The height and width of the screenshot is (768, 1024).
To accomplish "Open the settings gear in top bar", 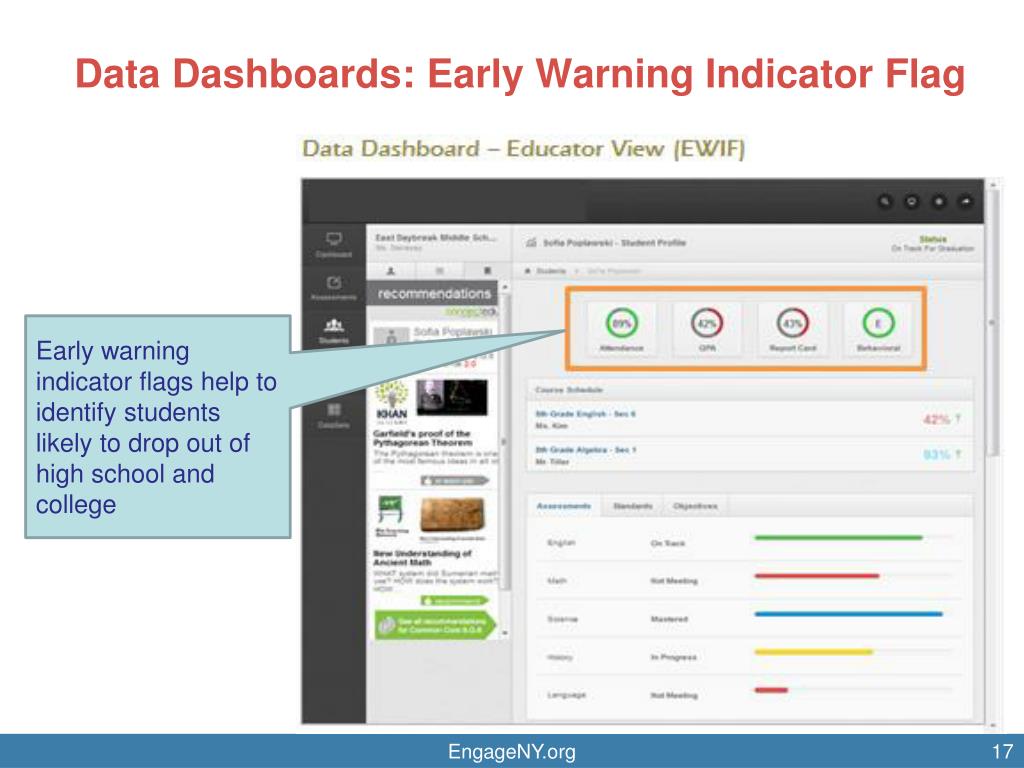I will 938,202.
